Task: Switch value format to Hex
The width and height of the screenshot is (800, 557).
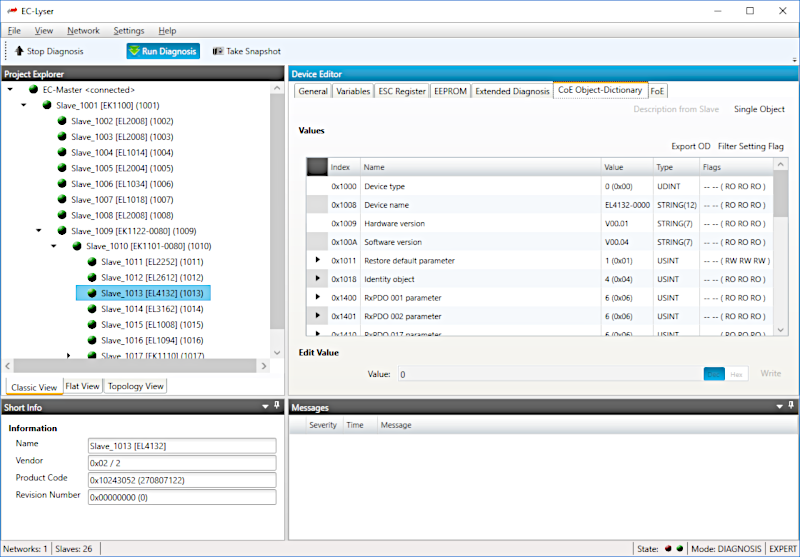Action: tap(736, 374)
